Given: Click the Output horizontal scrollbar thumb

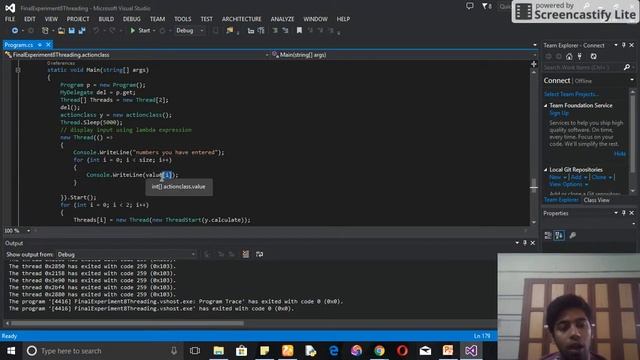Looking at the screenshot, I should (127, 323).
